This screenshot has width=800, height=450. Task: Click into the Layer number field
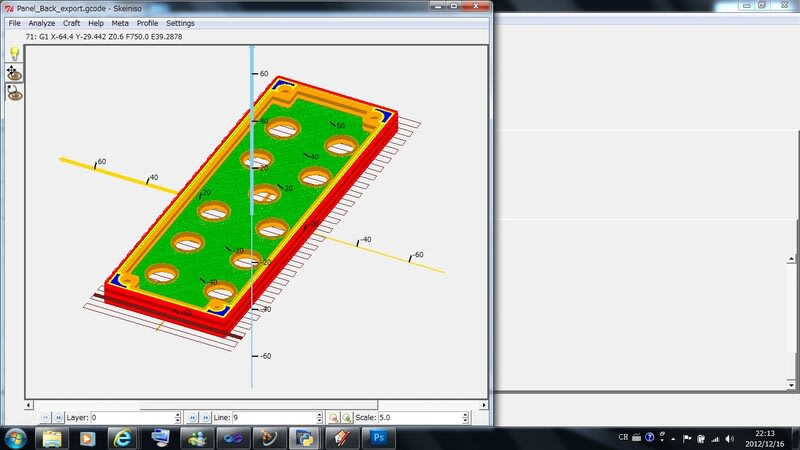click(132, 418)
